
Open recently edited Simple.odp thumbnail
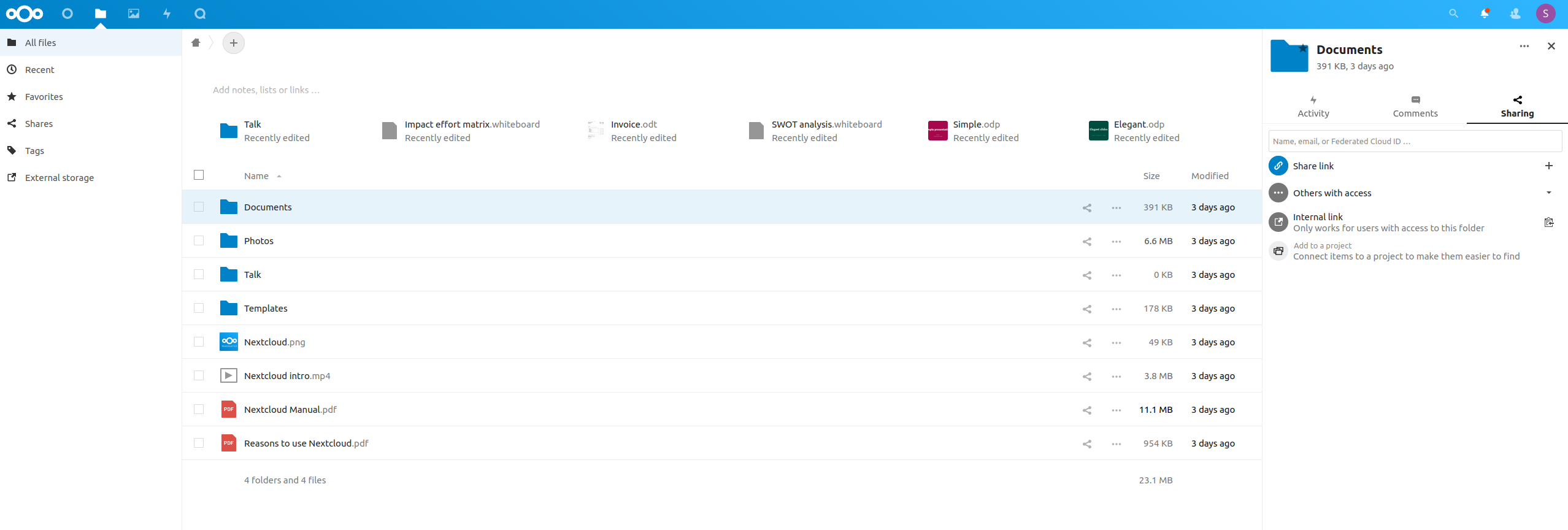pyautogui.click(x=937, y=131)
